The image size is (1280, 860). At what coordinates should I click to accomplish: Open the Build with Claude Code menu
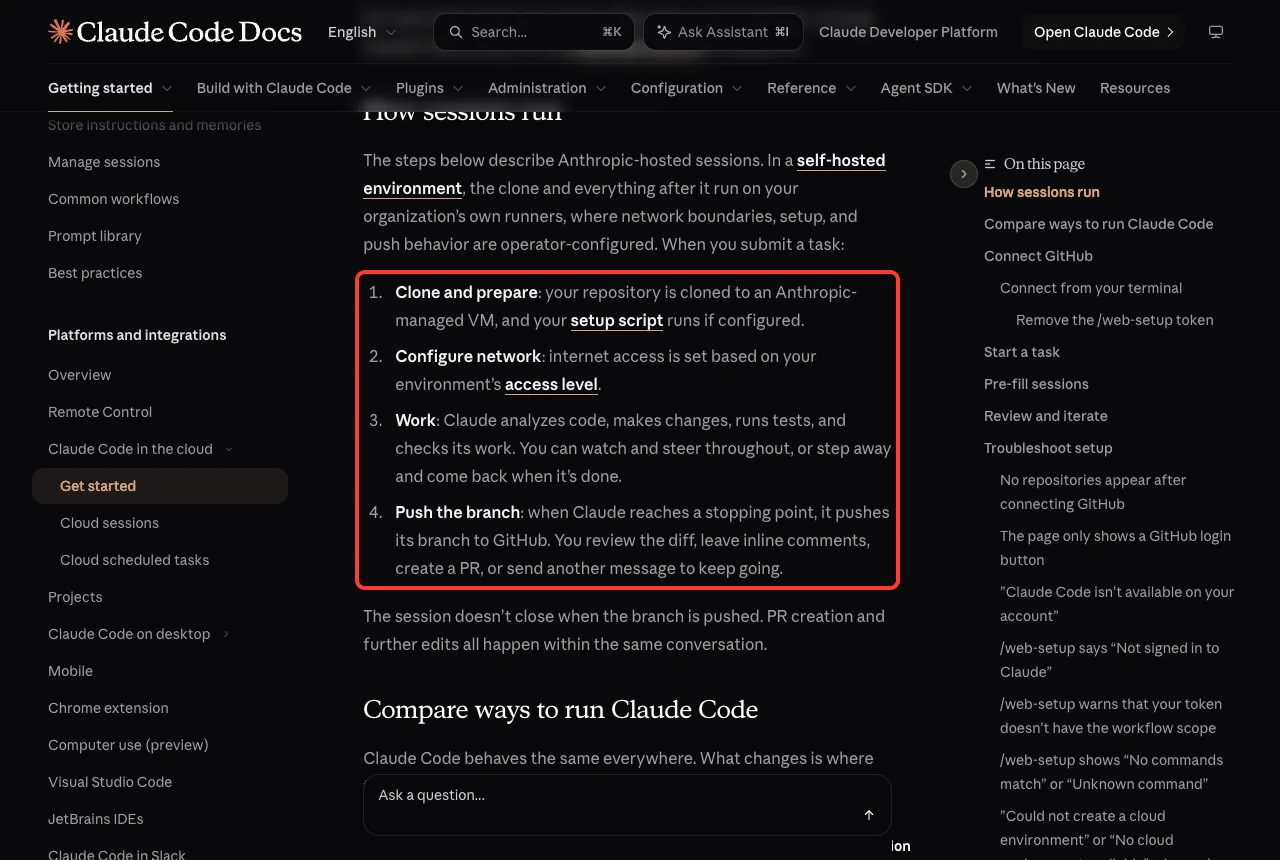[x=284, y=88]
